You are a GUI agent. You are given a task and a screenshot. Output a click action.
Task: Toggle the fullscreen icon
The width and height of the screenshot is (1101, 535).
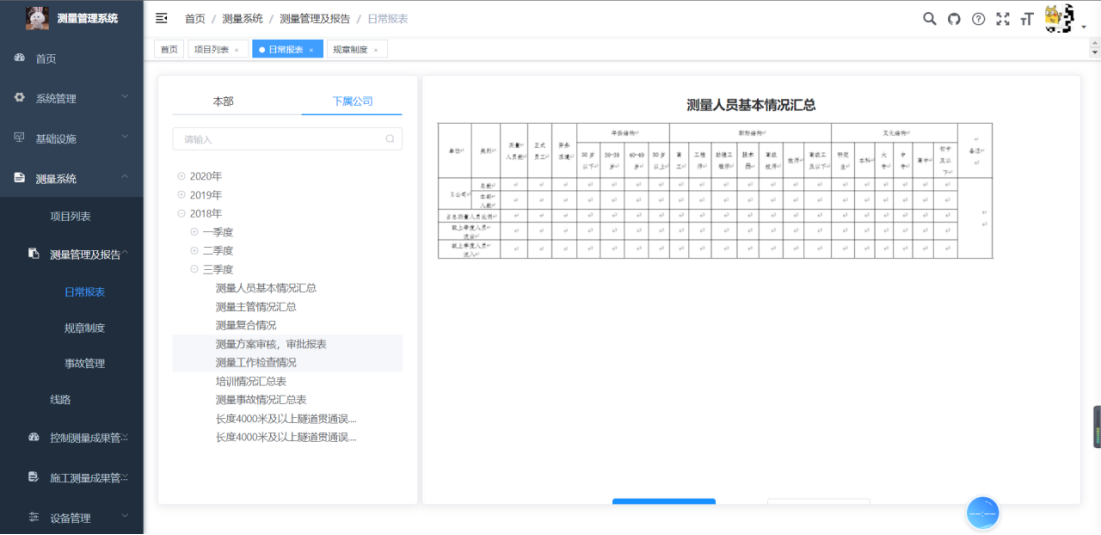point(1003,19)
